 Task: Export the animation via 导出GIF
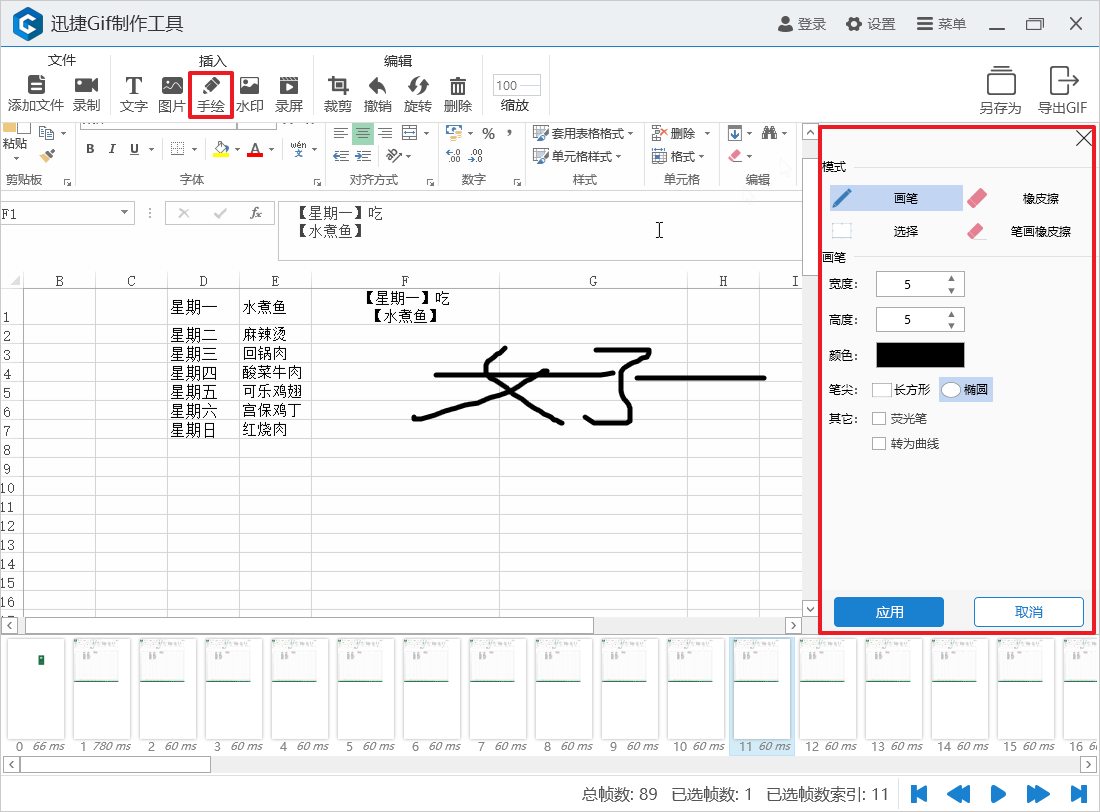[1063, 88]
